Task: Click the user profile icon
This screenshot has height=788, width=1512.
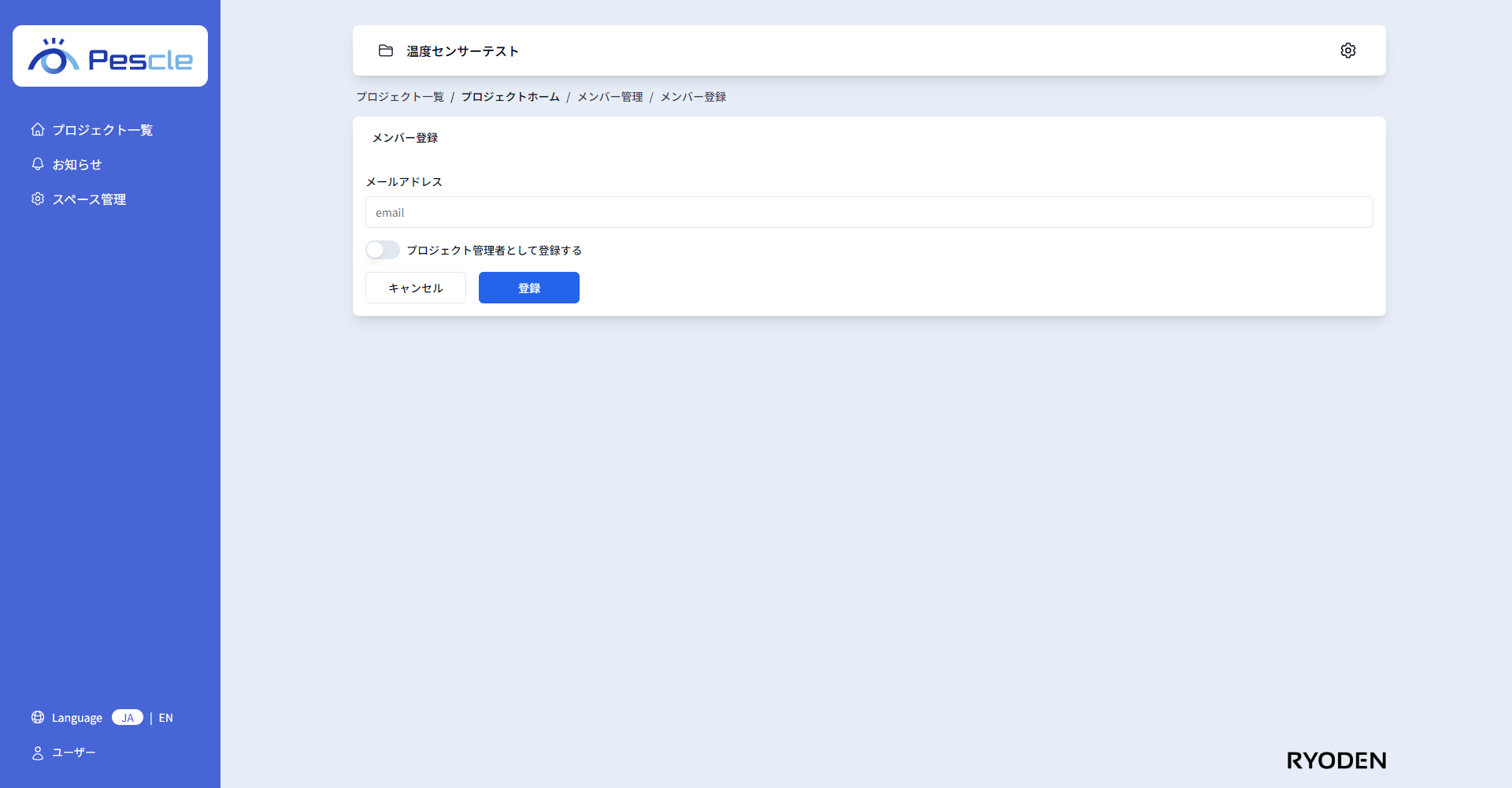Action: tap(38, 753)
